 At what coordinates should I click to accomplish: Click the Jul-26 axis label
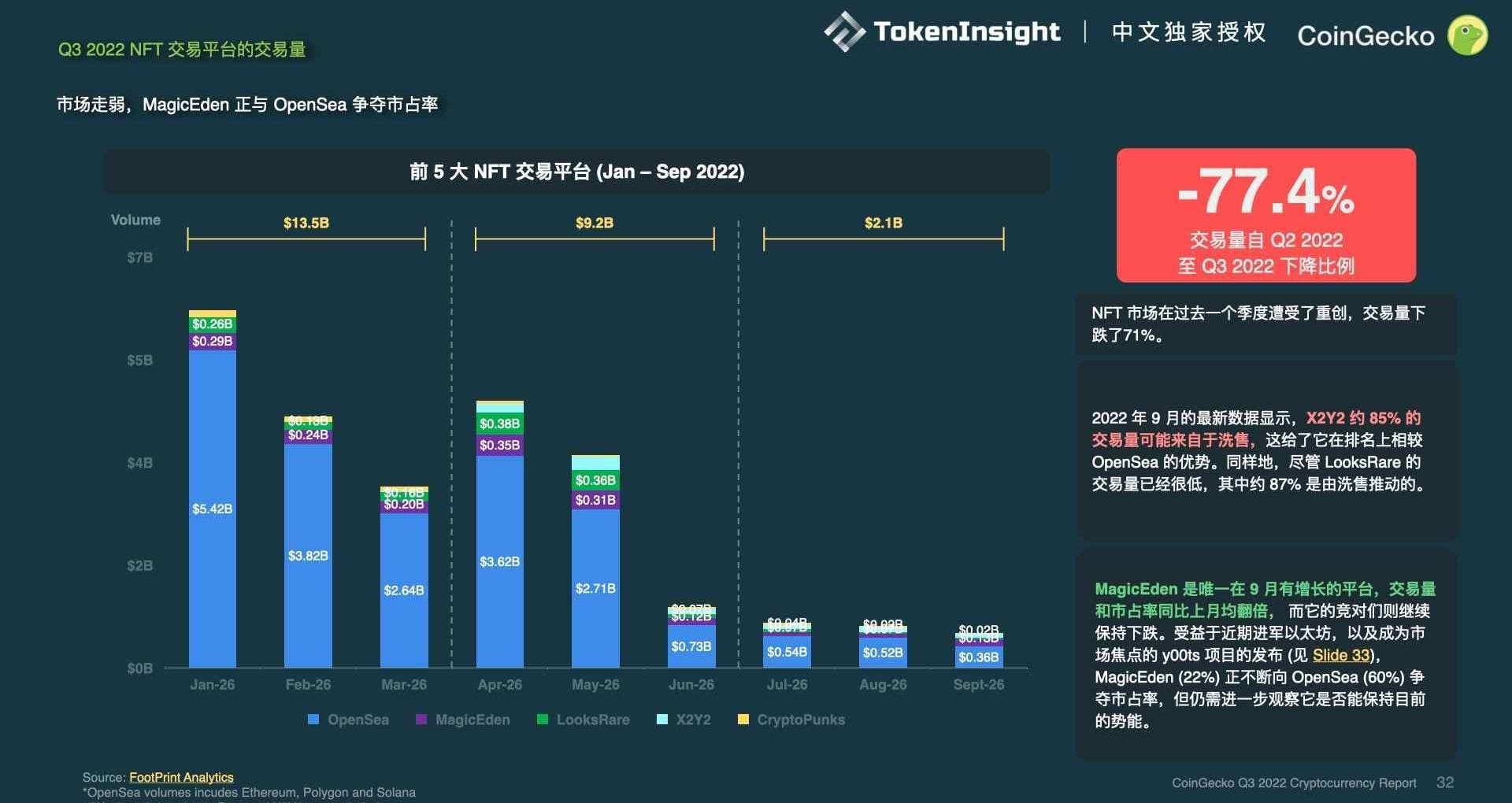(x=787, y=684)
